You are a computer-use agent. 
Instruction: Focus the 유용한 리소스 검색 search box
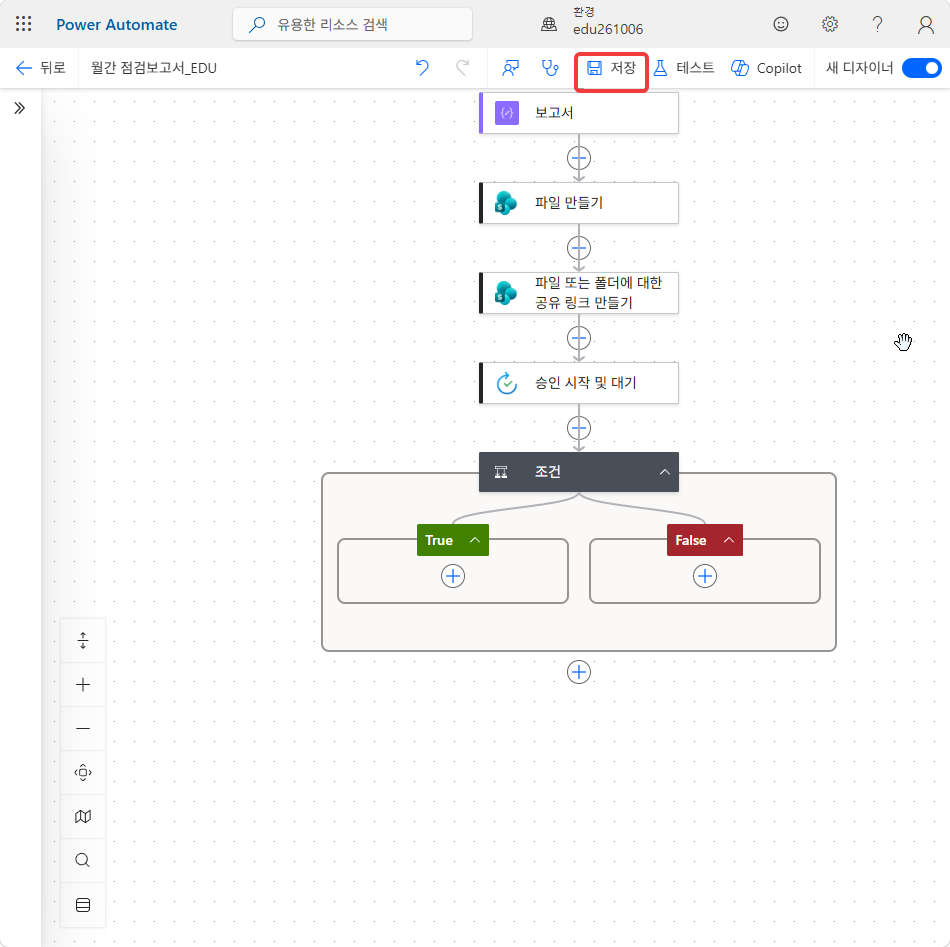point(352,24)
